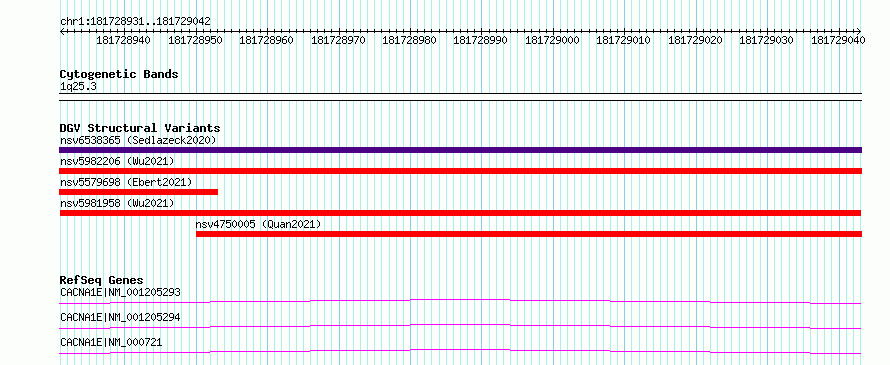Click ruler position 181728950

coord(195,40)
